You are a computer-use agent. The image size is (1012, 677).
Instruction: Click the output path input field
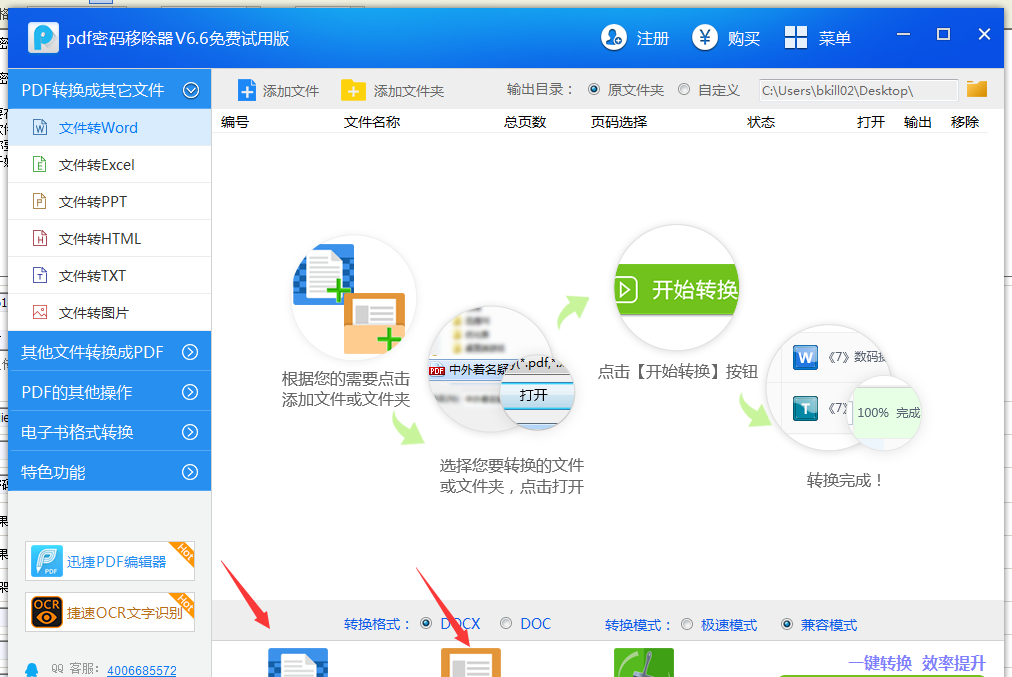pos(858,90)
